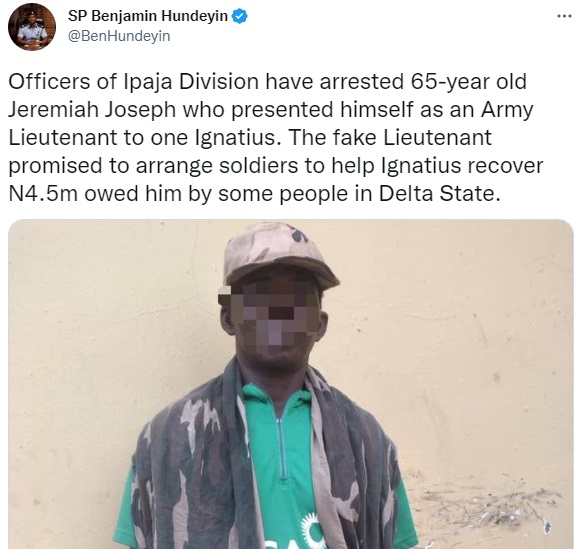Open the attached photo of arrested man
Image resolution: width=583 pixels, height=549 pixels.
[291, 384]
